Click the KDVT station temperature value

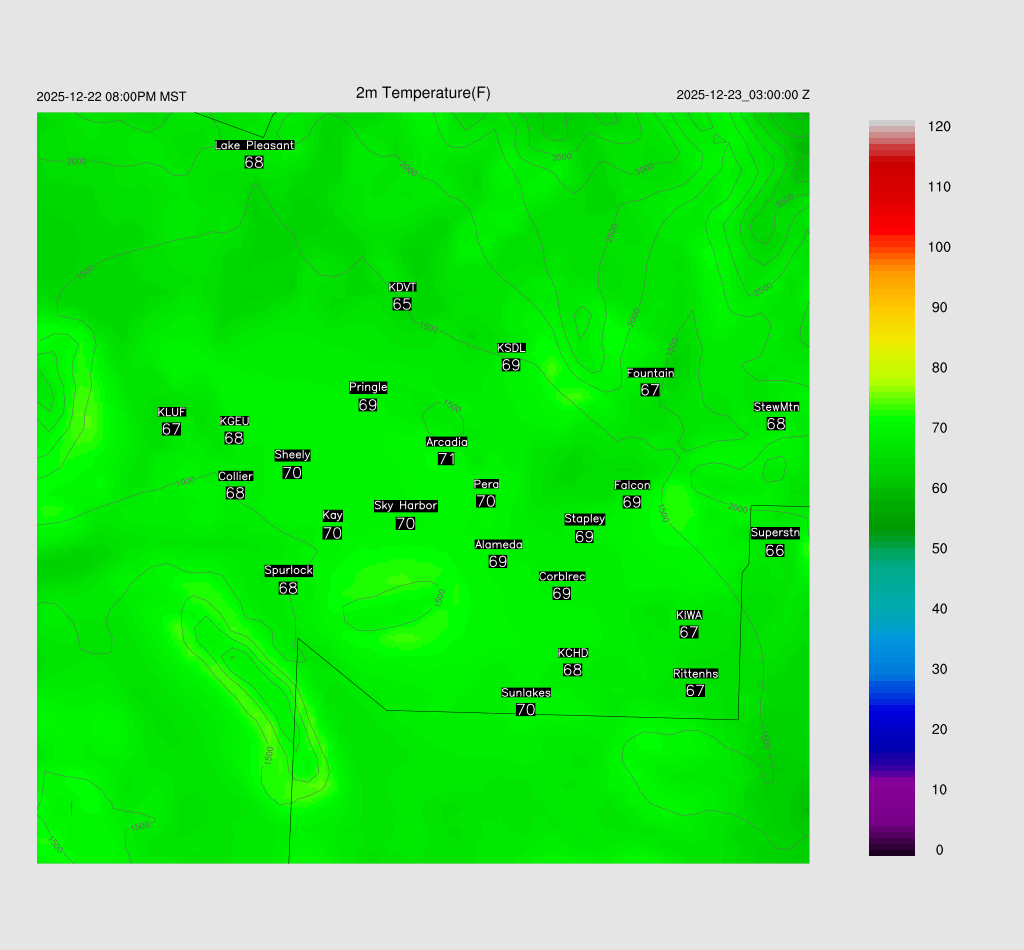pos(402,304)
